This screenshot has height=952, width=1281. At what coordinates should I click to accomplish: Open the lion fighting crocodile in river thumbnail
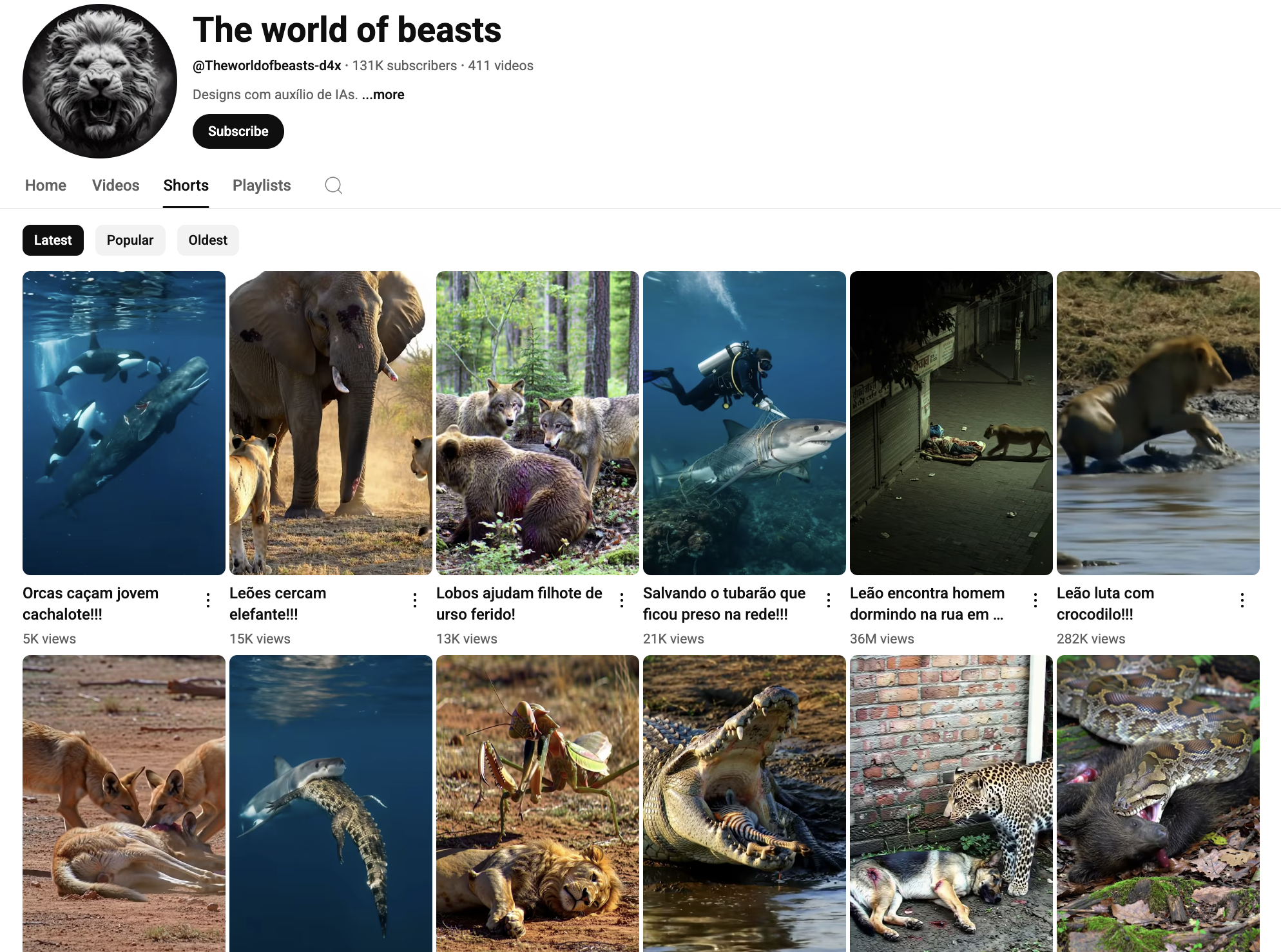[1158, 423]
